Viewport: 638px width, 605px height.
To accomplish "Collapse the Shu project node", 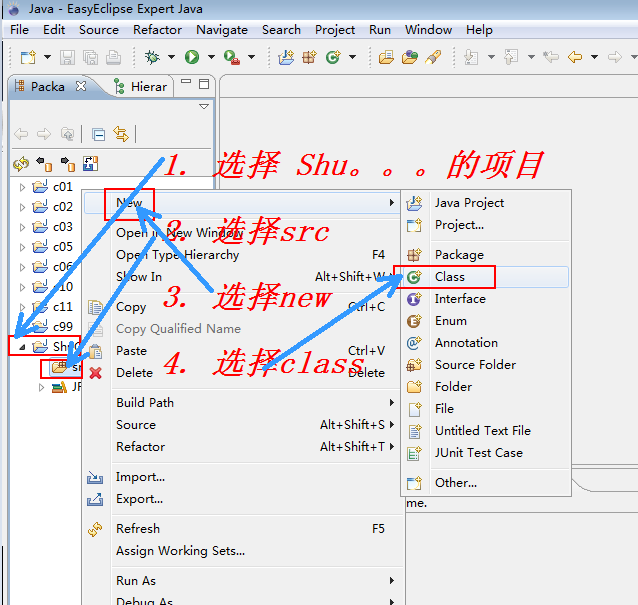I will [x=22, y=347].
